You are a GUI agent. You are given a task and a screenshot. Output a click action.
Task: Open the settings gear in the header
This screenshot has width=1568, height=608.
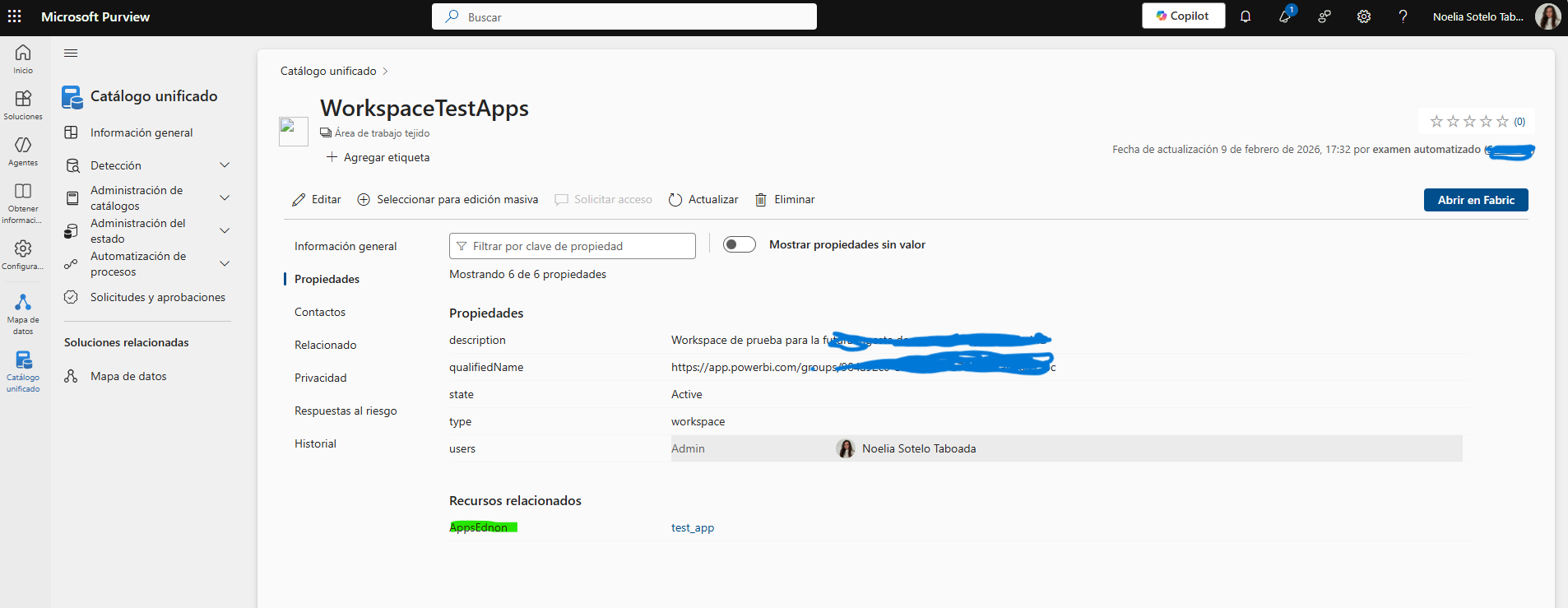click(1364, 16)
